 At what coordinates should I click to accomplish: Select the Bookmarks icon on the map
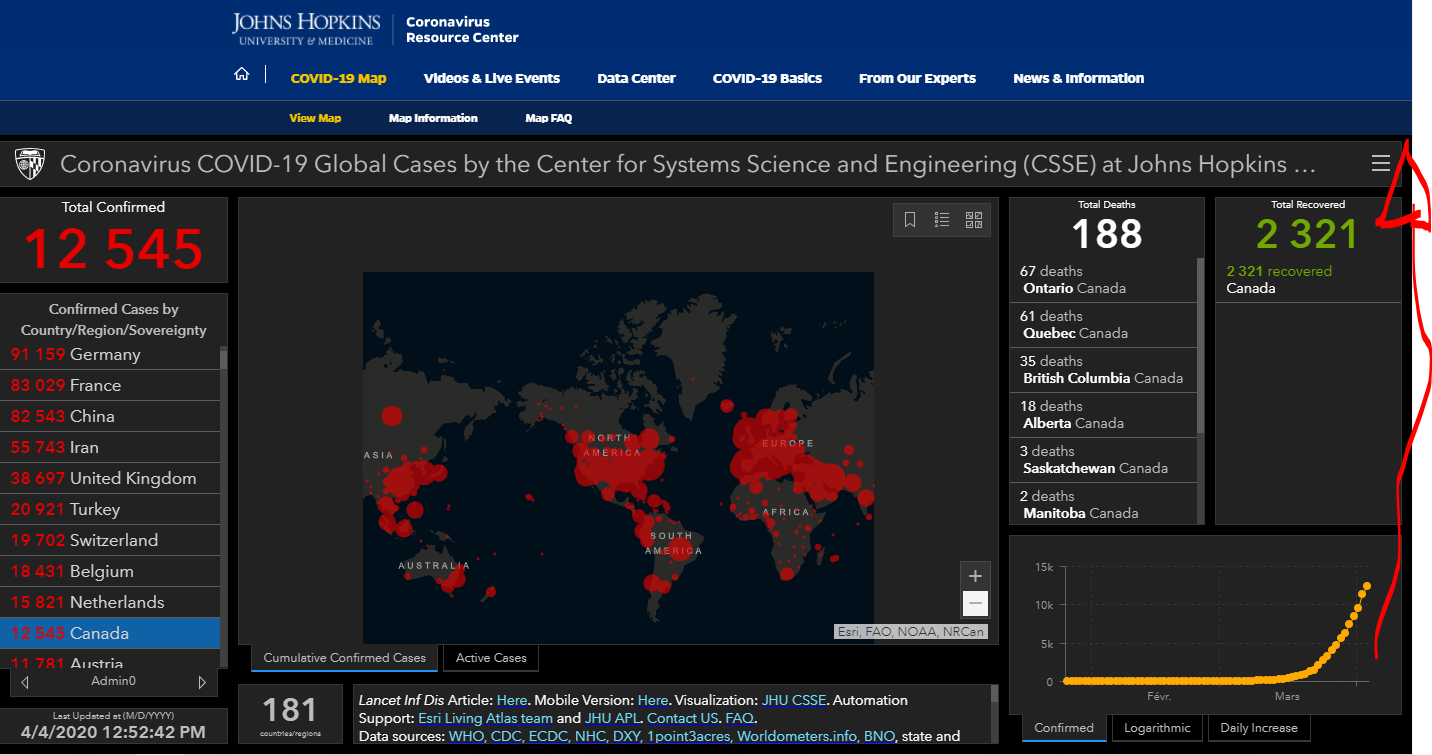(910, 219)
